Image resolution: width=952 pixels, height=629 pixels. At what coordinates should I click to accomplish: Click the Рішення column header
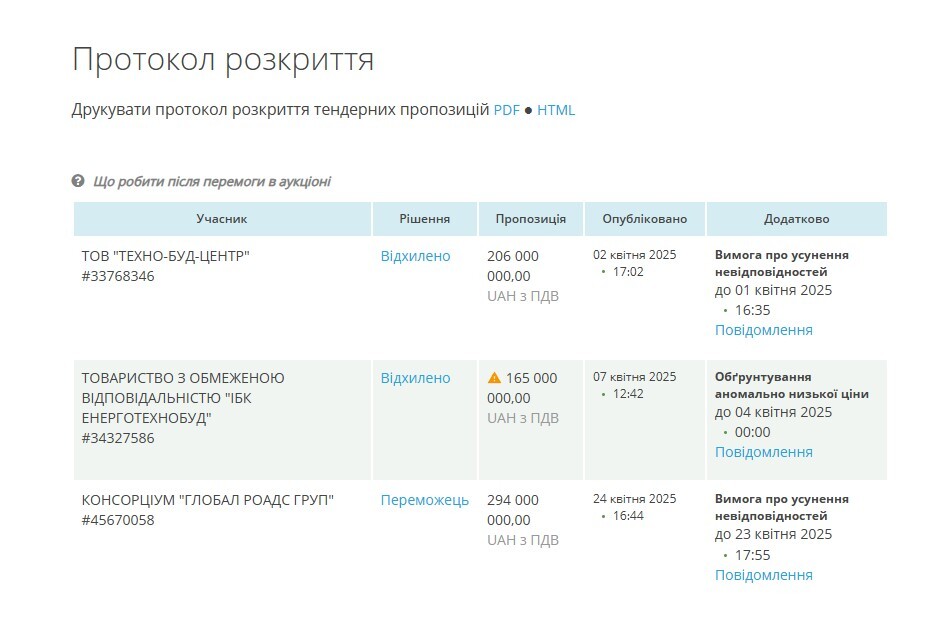coord(424,219)
